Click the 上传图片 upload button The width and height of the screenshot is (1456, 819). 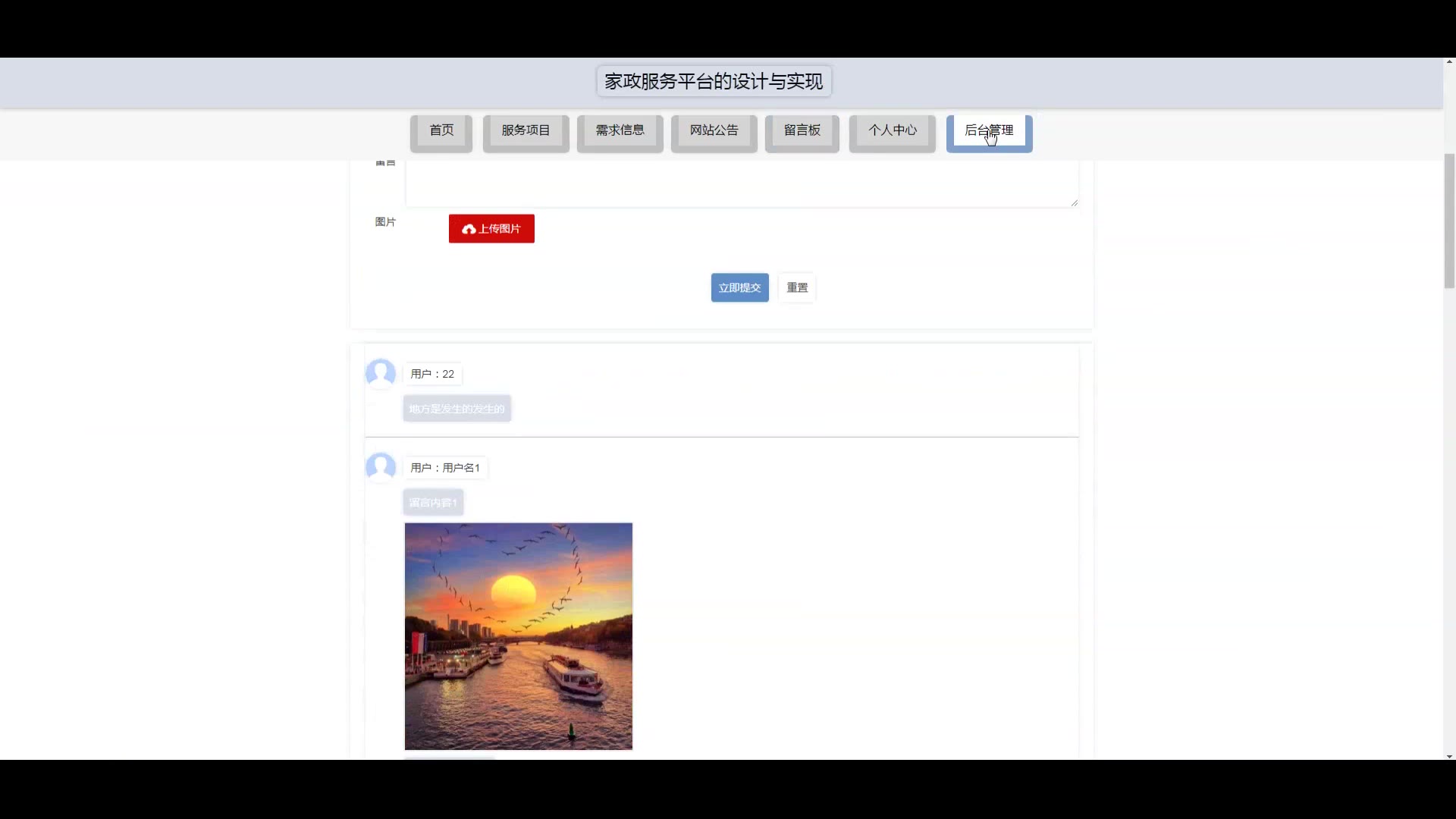click(x=491, y=229)
